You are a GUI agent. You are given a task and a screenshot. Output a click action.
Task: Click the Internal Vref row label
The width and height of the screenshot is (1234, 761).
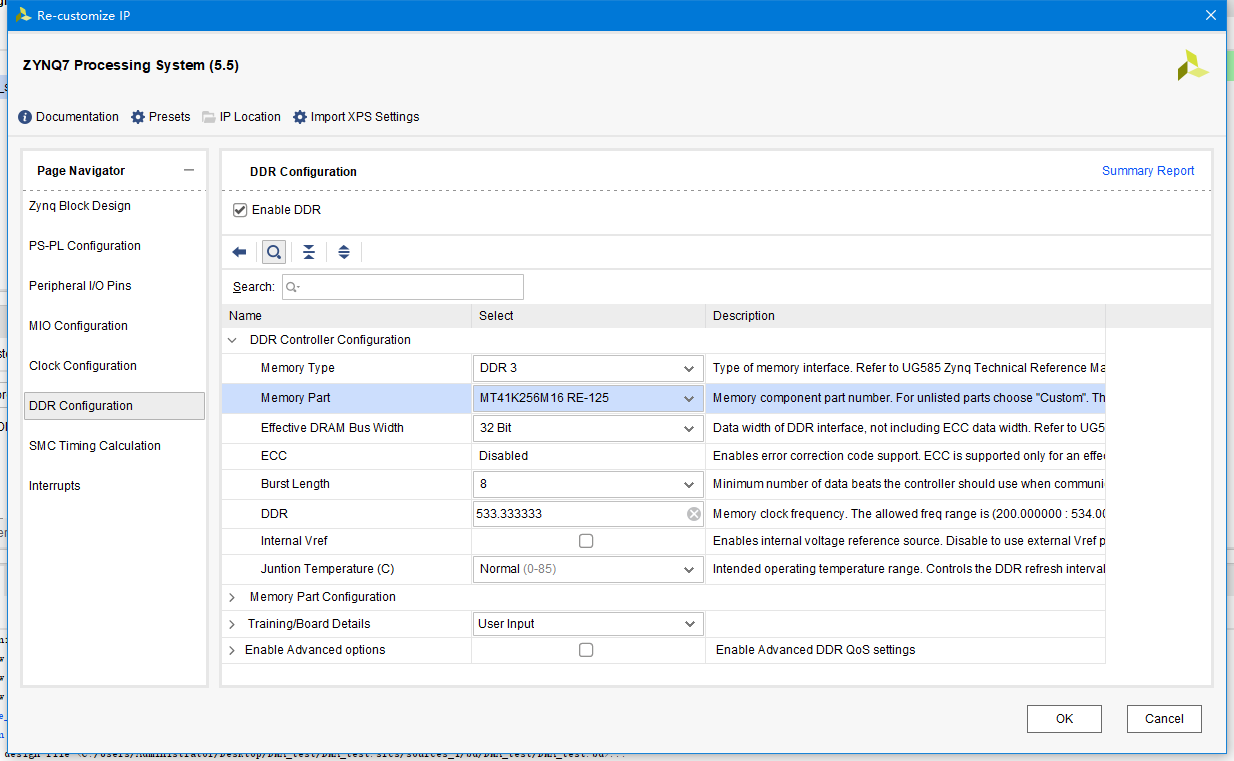pos(294,541)
